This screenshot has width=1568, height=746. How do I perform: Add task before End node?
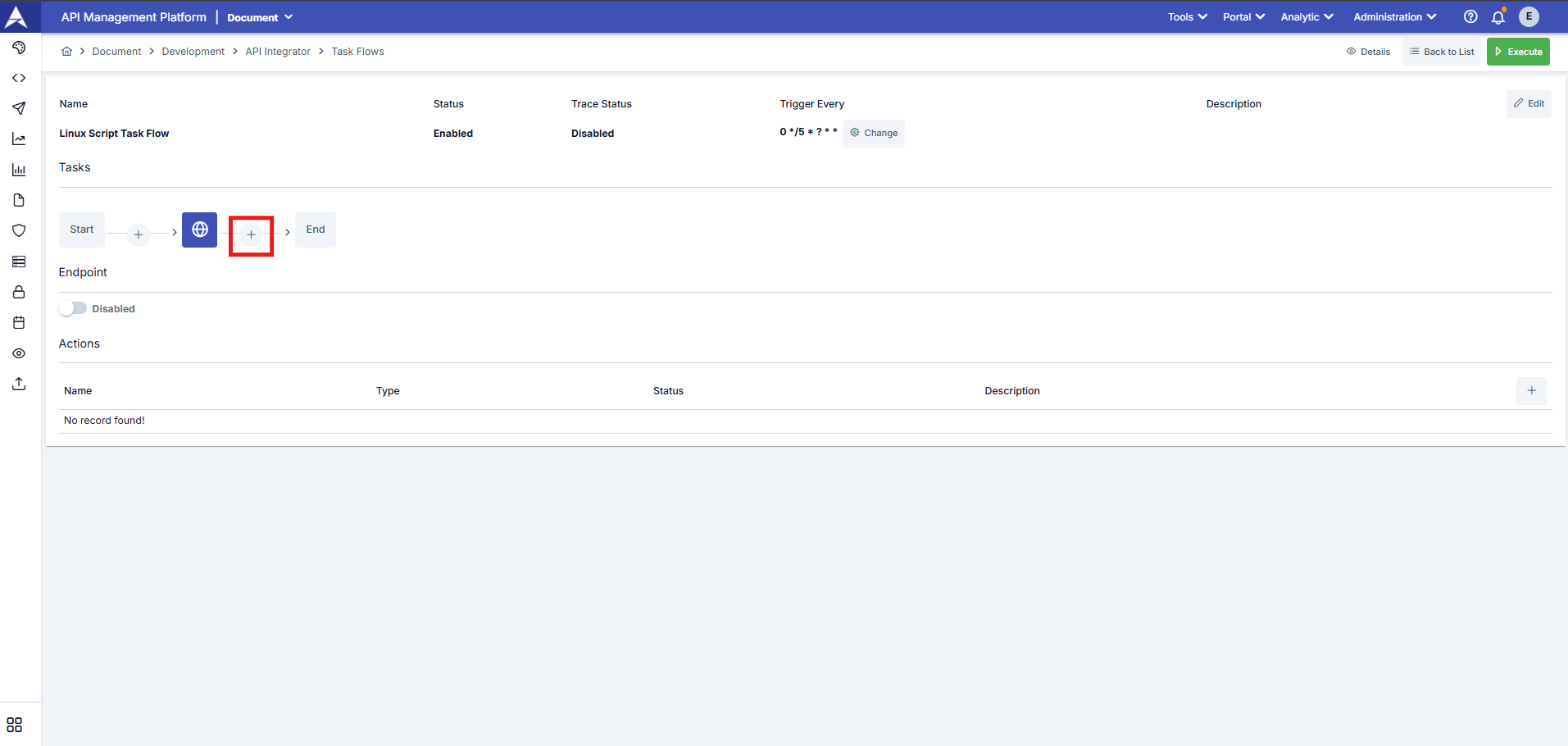251,234
